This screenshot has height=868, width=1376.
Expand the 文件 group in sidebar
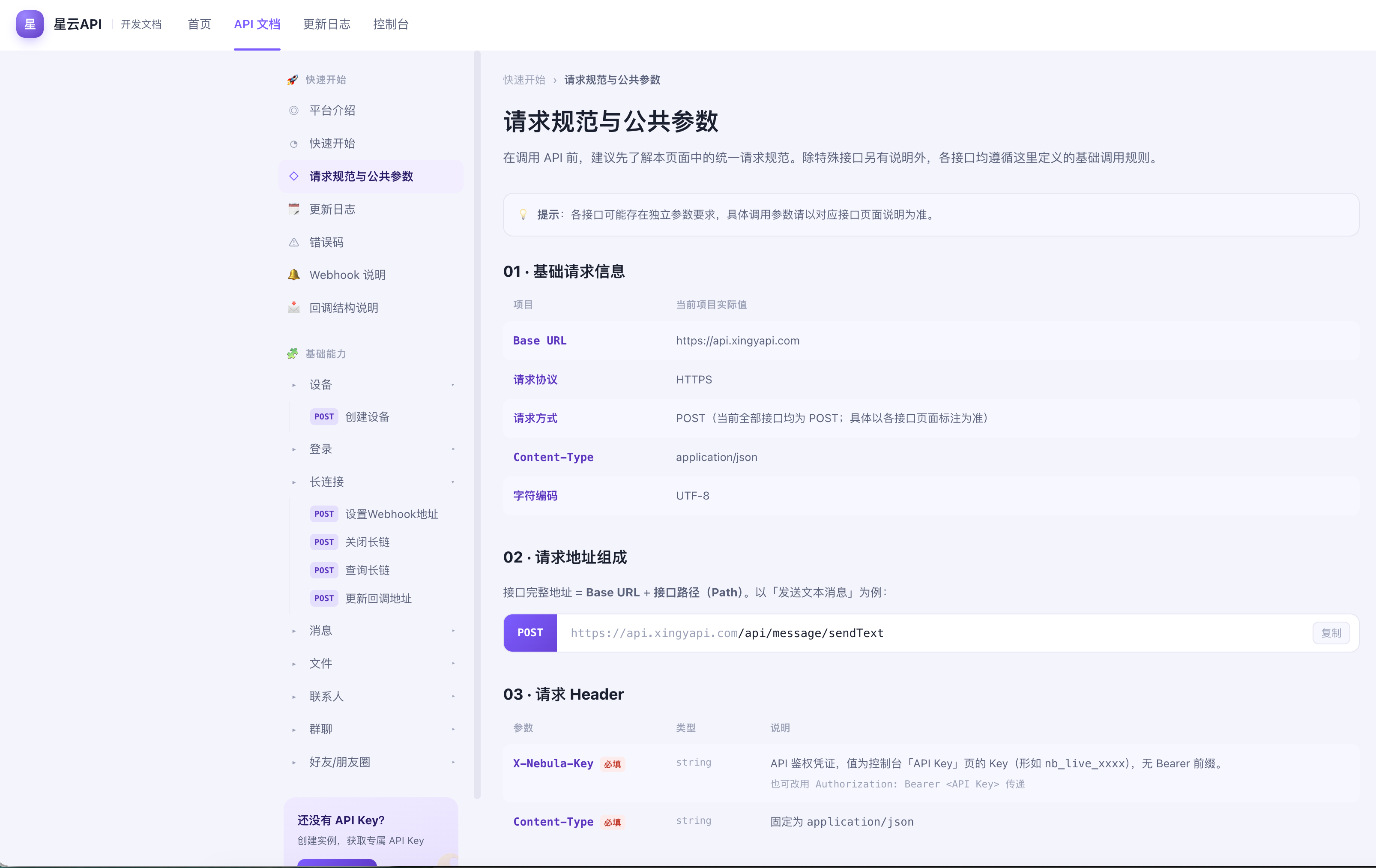(x=370, y=664)
